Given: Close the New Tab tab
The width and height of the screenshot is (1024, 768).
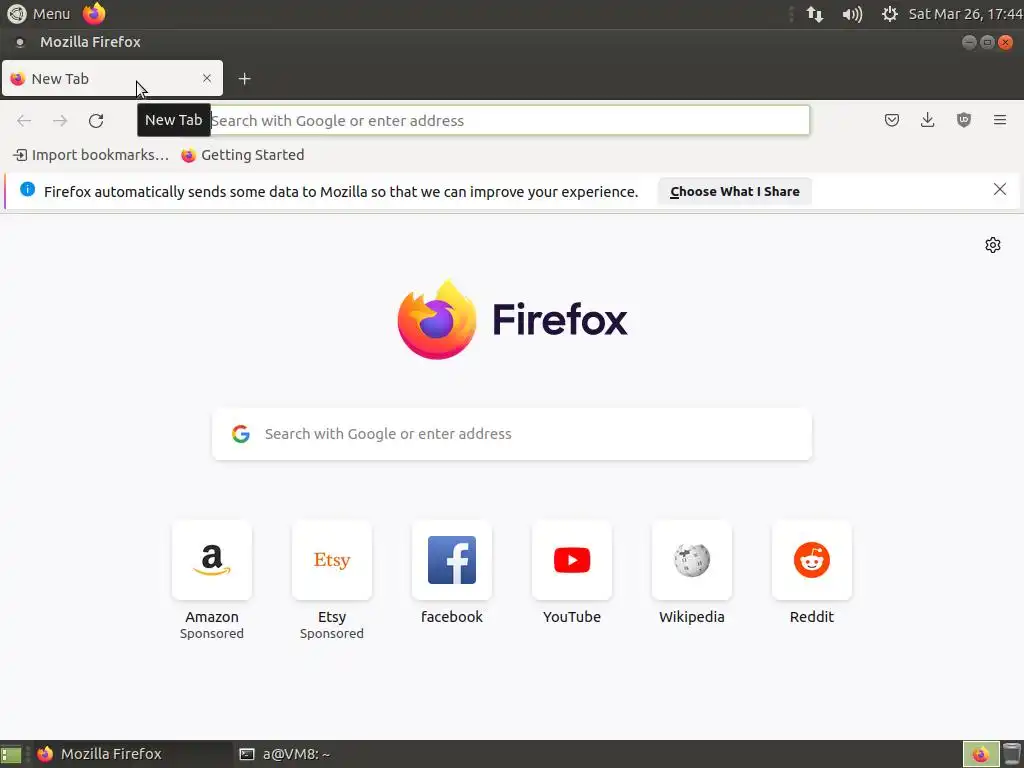Looking at the screenshot, I should [x=207, y=78].
